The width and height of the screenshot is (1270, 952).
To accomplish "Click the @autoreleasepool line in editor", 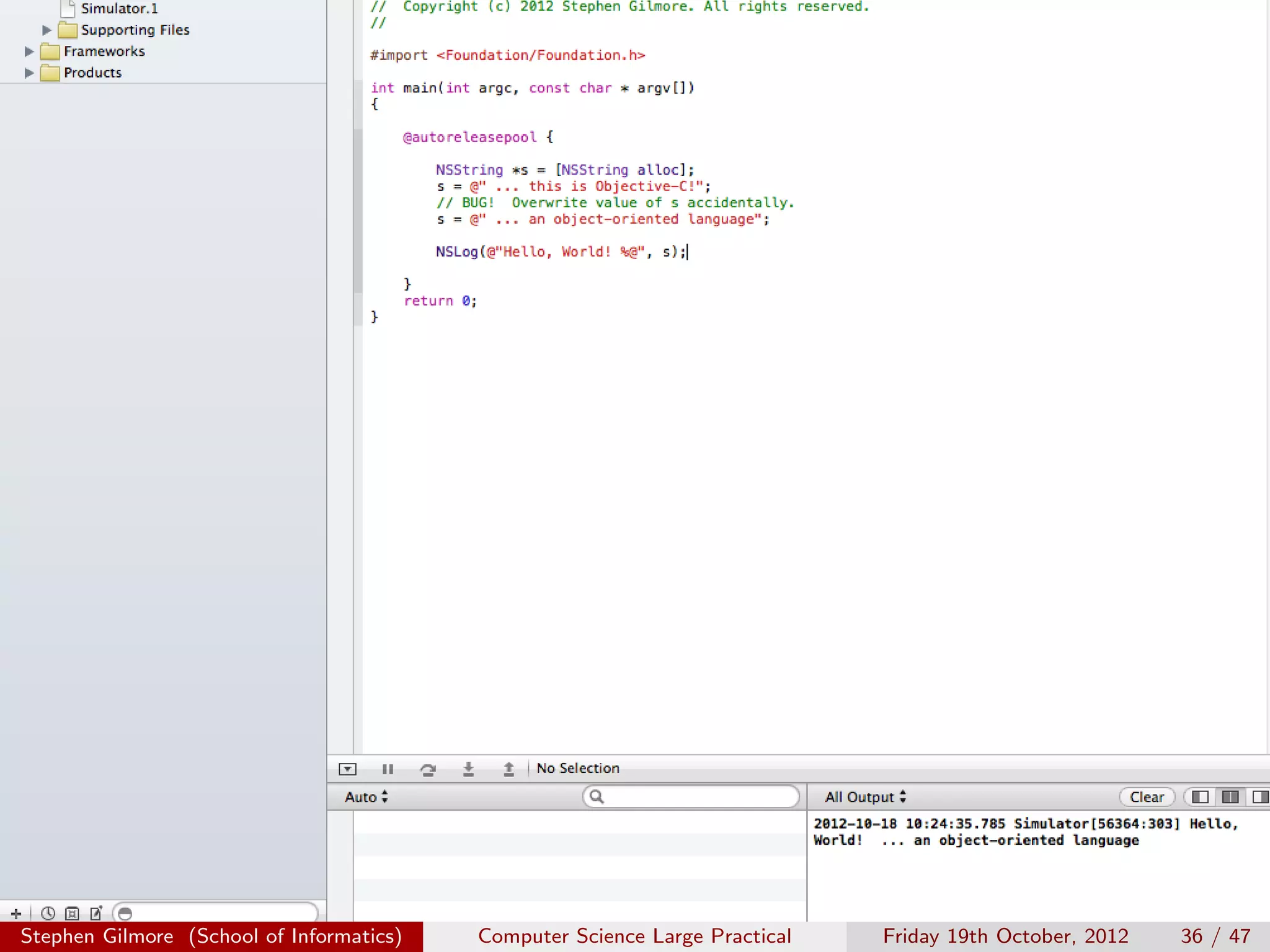I will [477, 137].
